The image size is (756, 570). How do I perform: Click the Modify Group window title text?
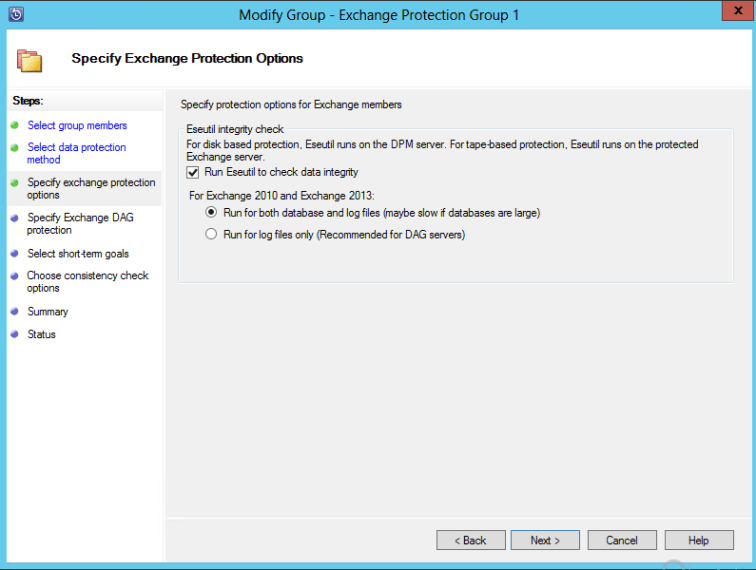(x=379, y=15)
